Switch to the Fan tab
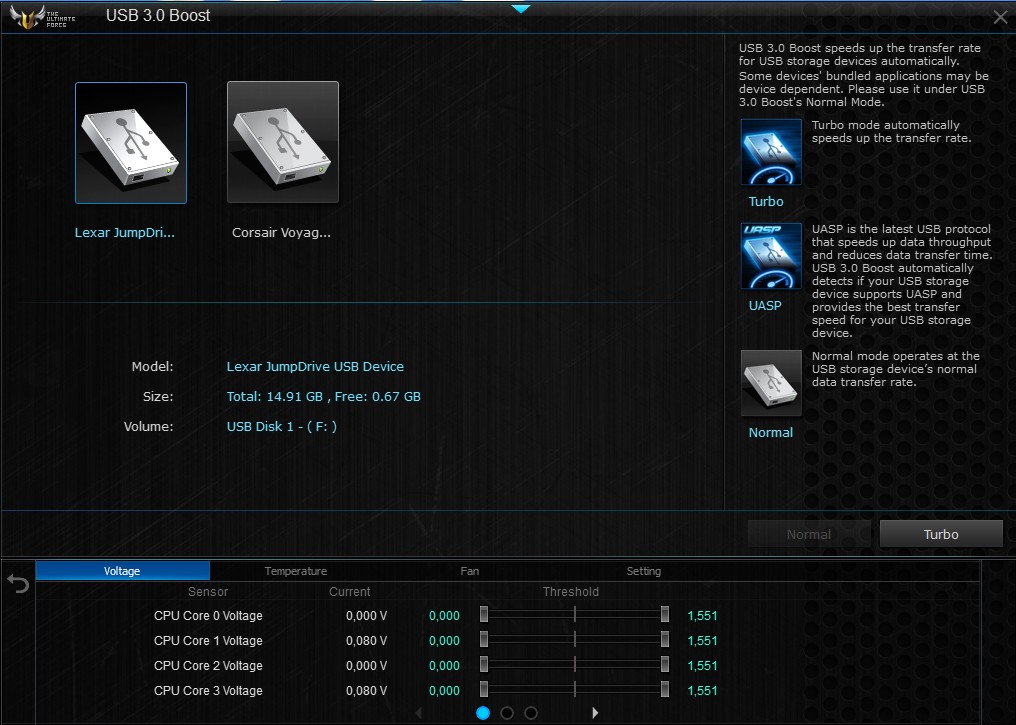The width and height of the screenshot is (1016, 725). coord(470,571)
